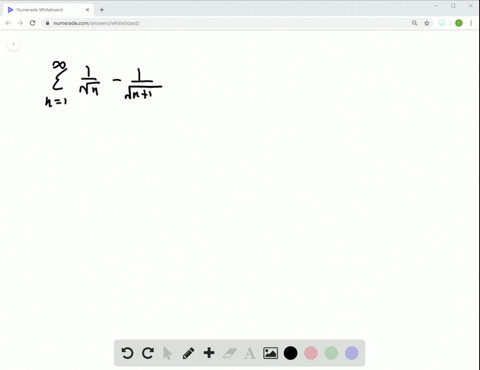Screen dimensions: 480x370
Task: Open the green profile avatar menu
Action: pyautogui.click(x=459, y=23)
